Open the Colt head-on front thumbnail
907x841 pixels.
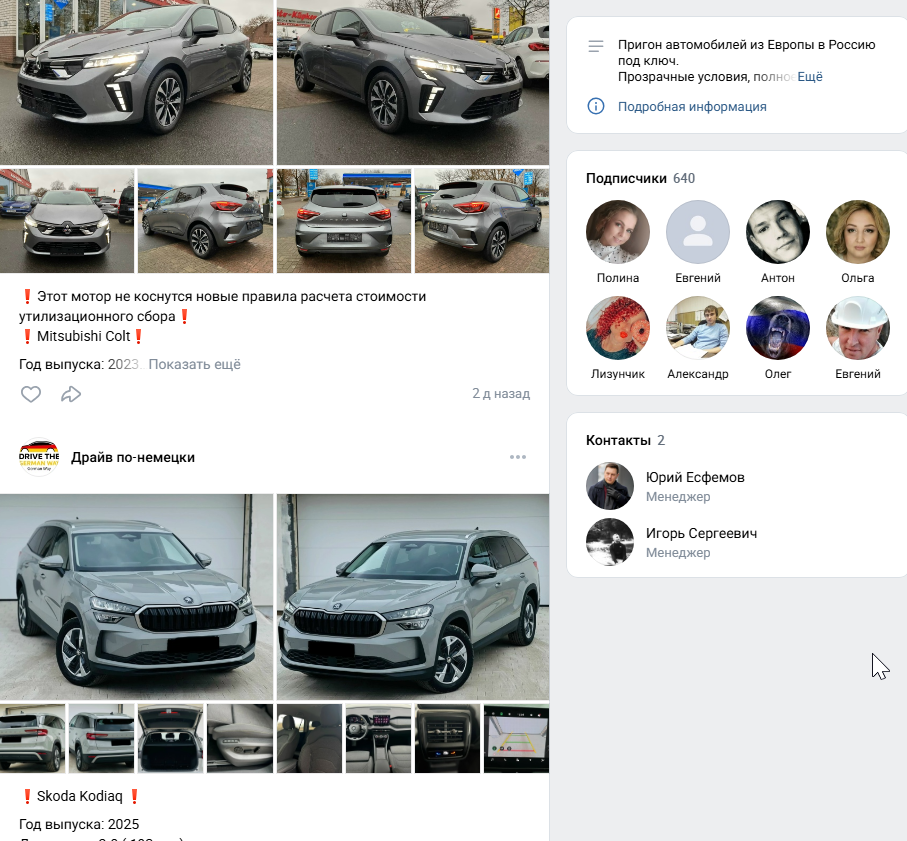click(x=67, y=220)
